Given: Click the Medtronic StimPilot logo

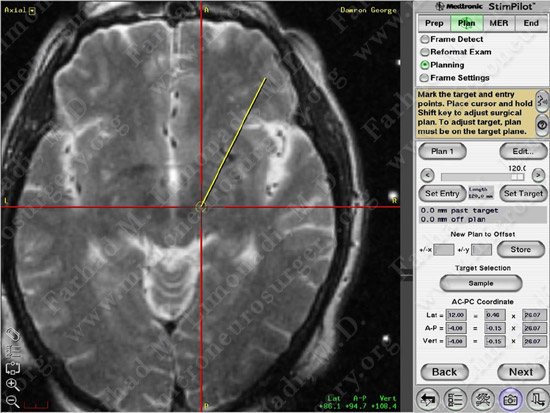Looking at the screenshot, I should pos(485,6).
